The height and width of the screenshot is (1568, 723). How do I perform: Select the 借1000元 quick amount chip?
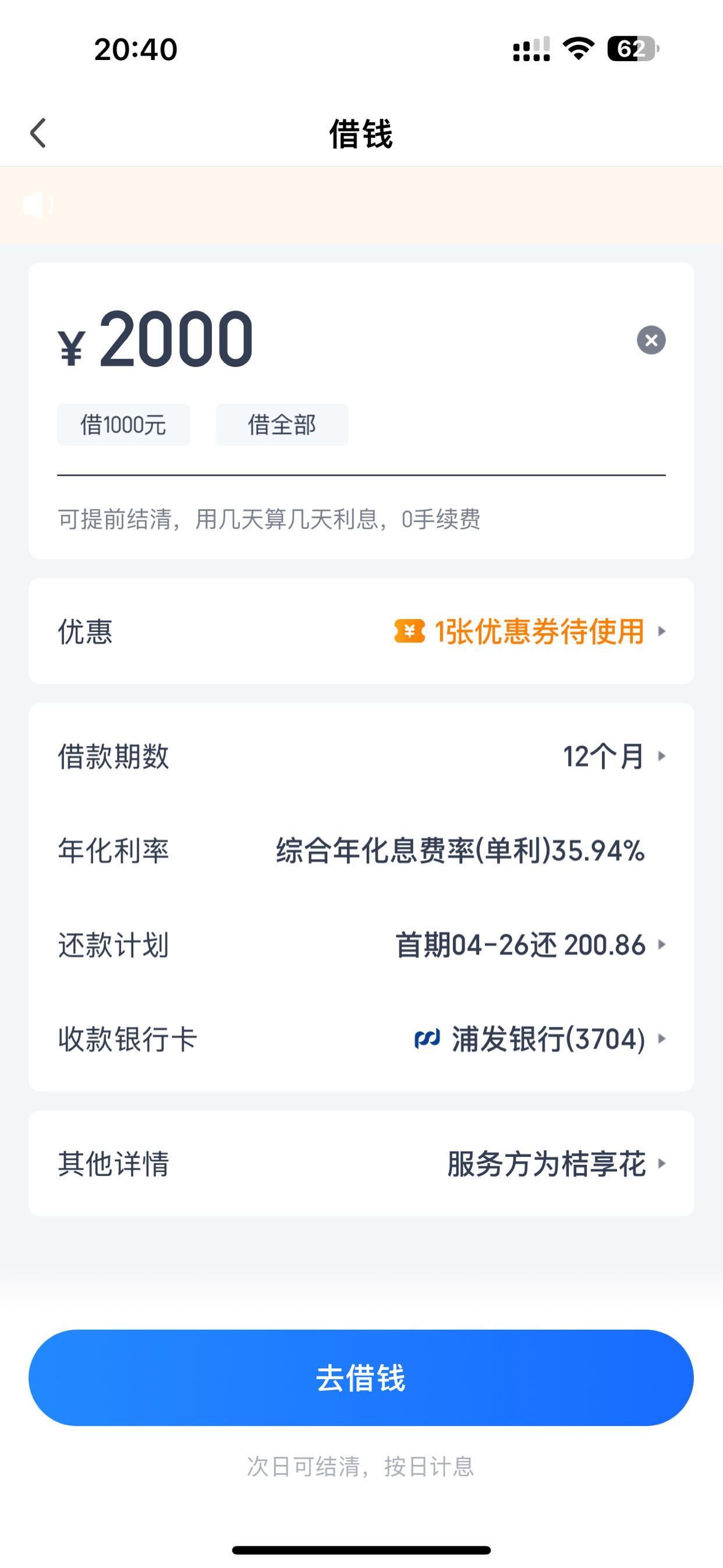tap(123, 425)
